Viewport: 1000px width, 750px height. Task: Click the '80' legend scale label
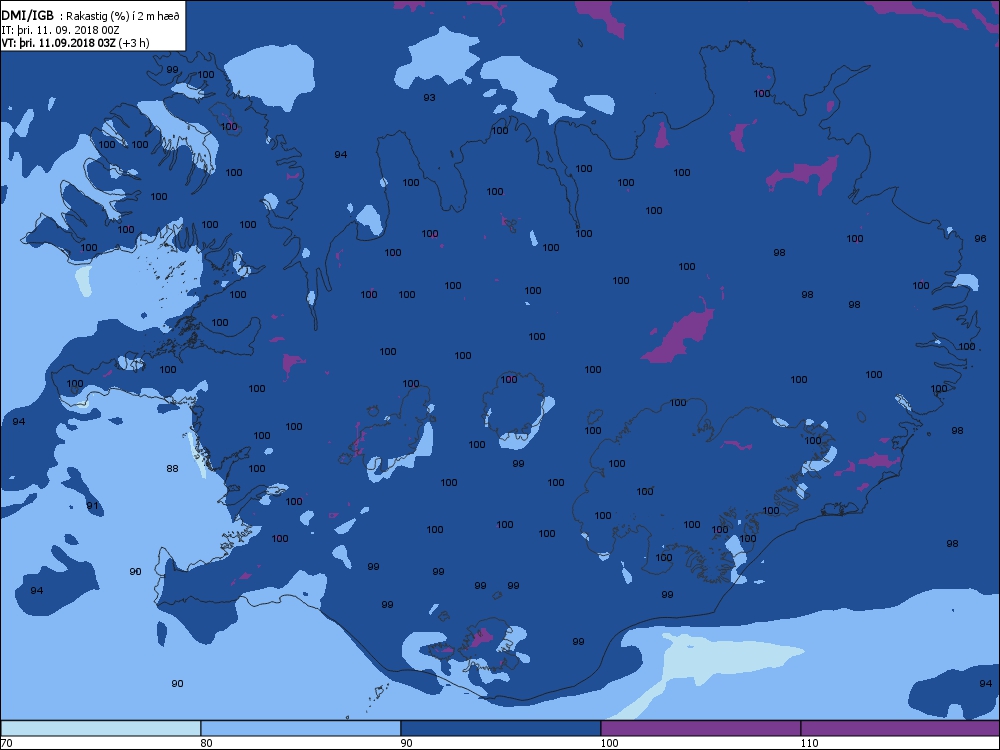[x=206, y=743]
